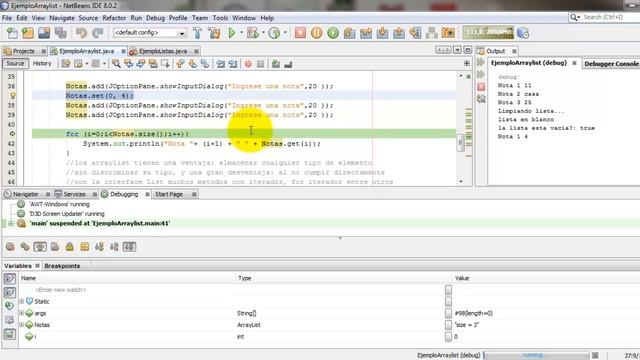Clean and build project with hammer-broom icon
Image resolution: width=640 pixels, height=360 pixels.
(x=214, y=33)
